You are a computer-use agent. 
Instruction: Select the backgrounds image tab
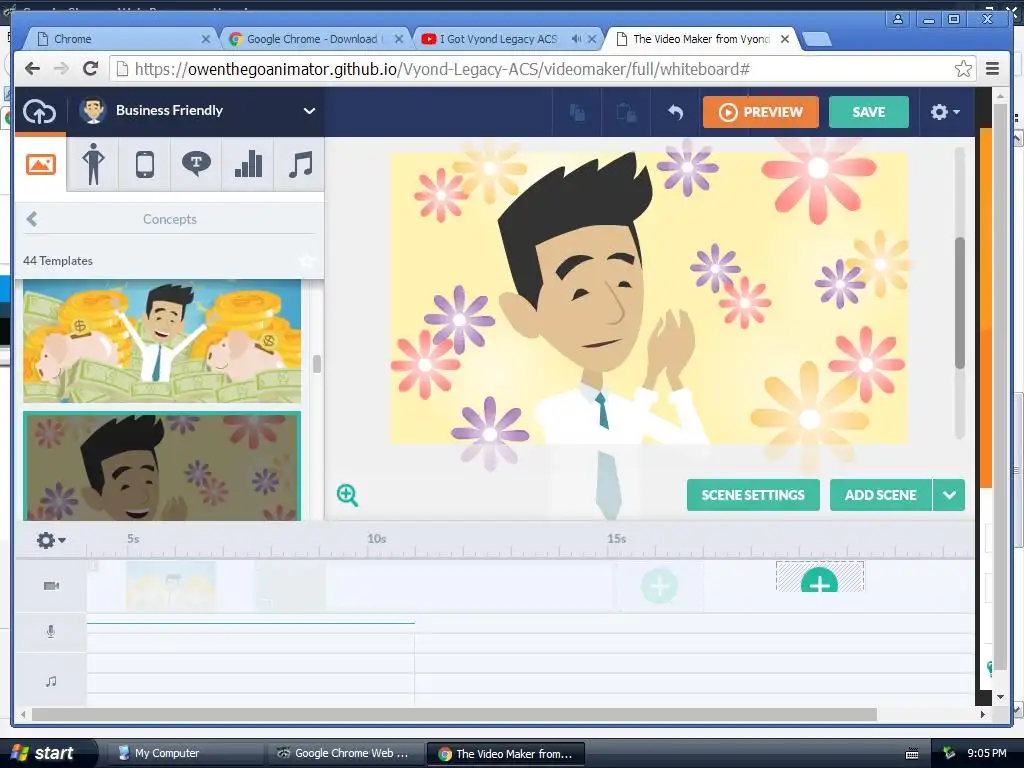click(40, 164)
